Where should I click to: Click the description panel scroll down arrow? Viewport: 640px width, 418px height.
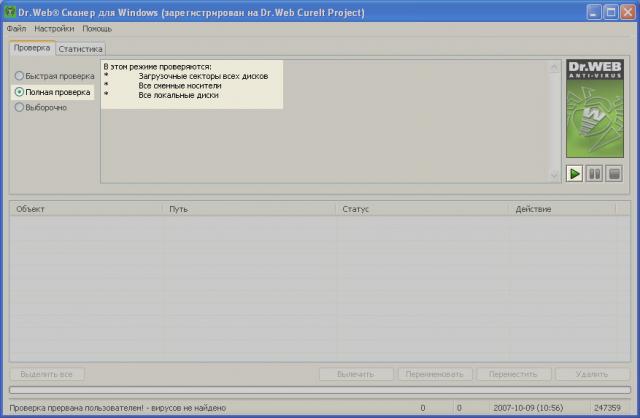click(554, 175)
